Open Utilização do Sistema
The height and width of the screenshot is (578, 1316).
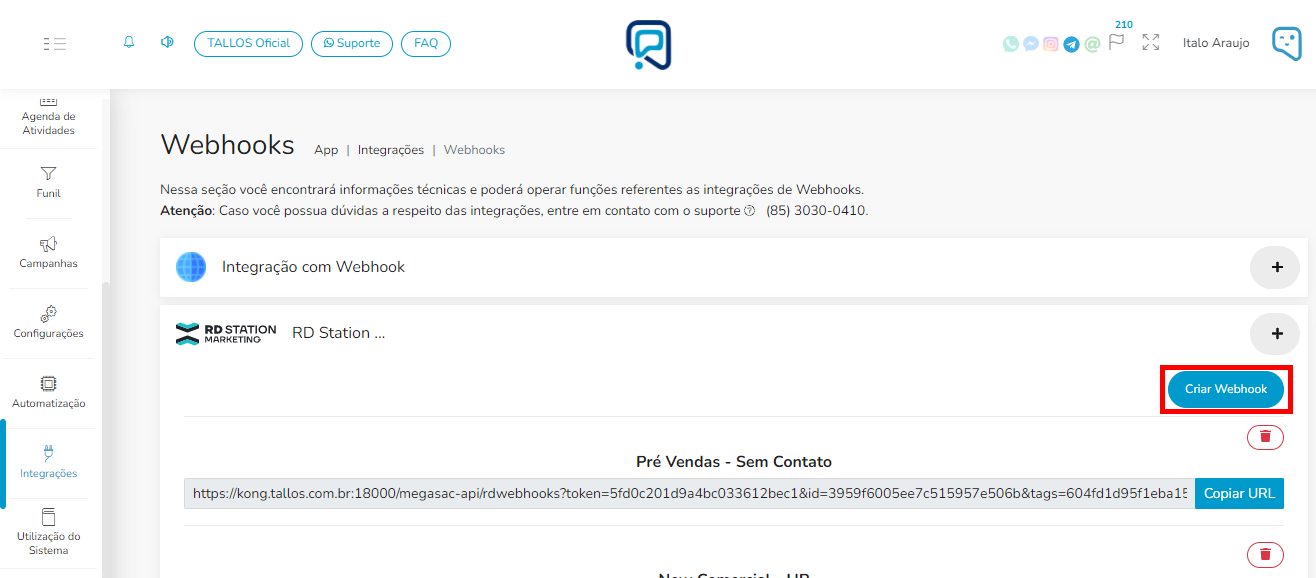tap(47, 532)
